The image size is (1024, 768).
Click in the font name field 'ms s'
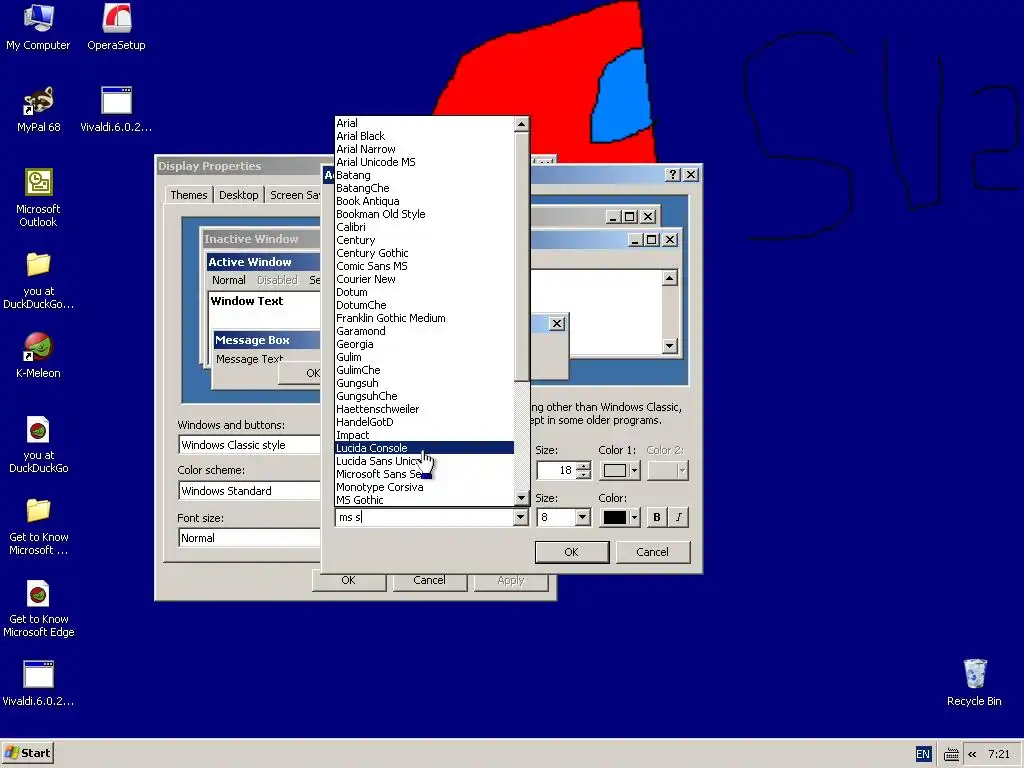[424, 517]
